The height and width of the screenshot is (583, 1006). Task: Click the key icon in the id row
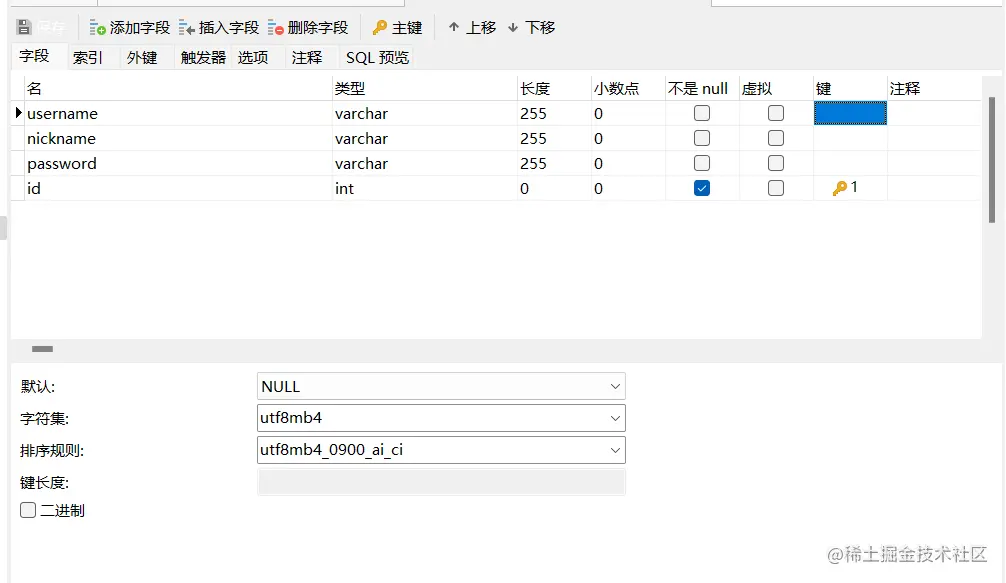(839, 188)
